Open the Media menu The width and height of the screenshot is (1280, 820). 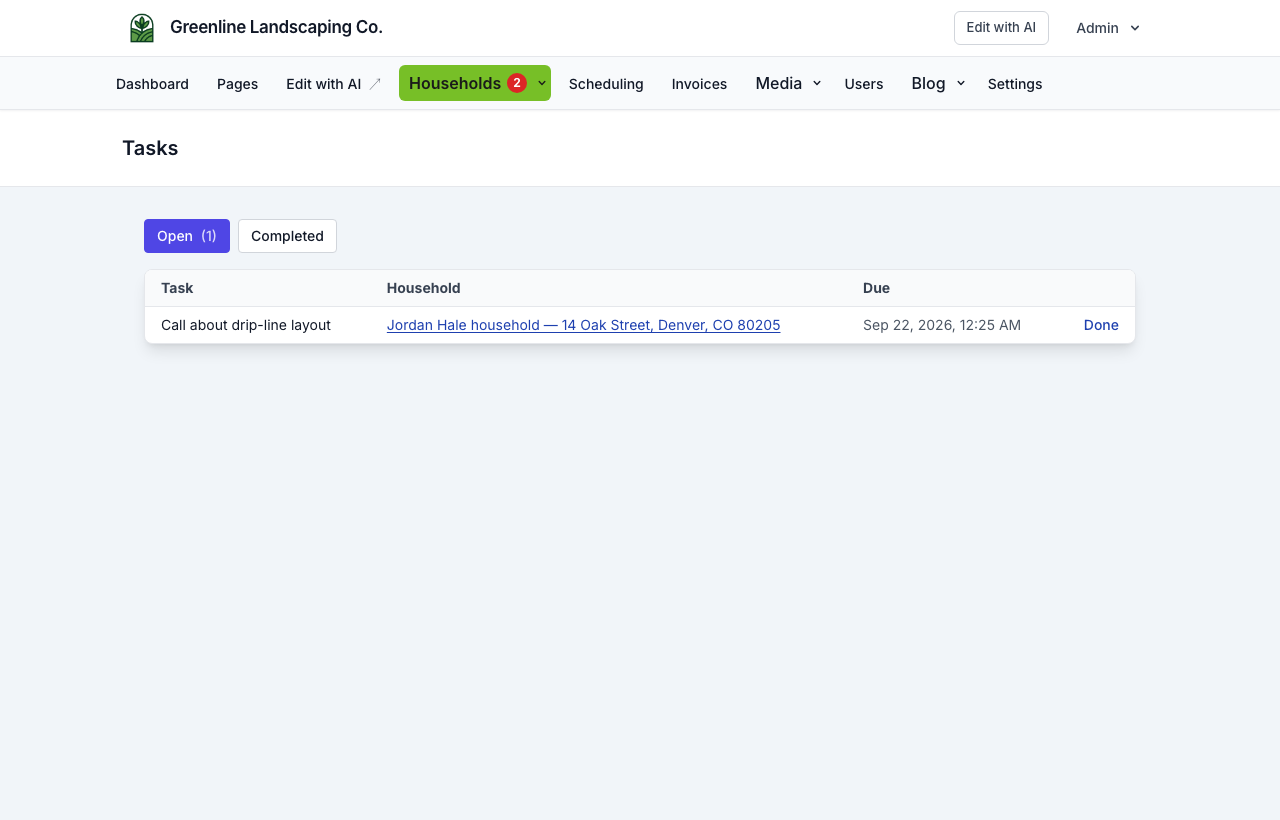click(779, 83)
